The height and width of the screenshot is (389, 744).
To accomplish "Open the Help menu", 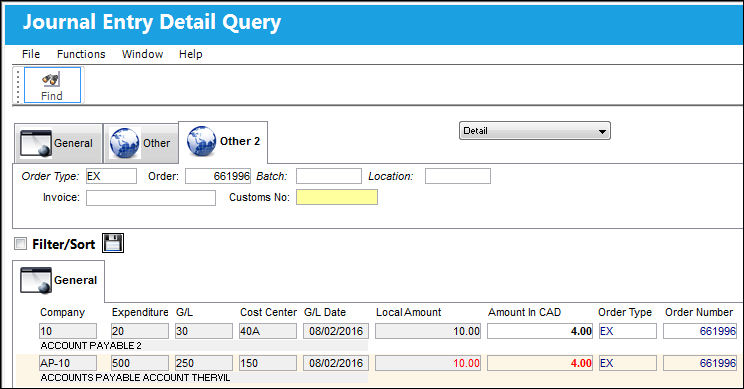I will (x=191, y=54).
